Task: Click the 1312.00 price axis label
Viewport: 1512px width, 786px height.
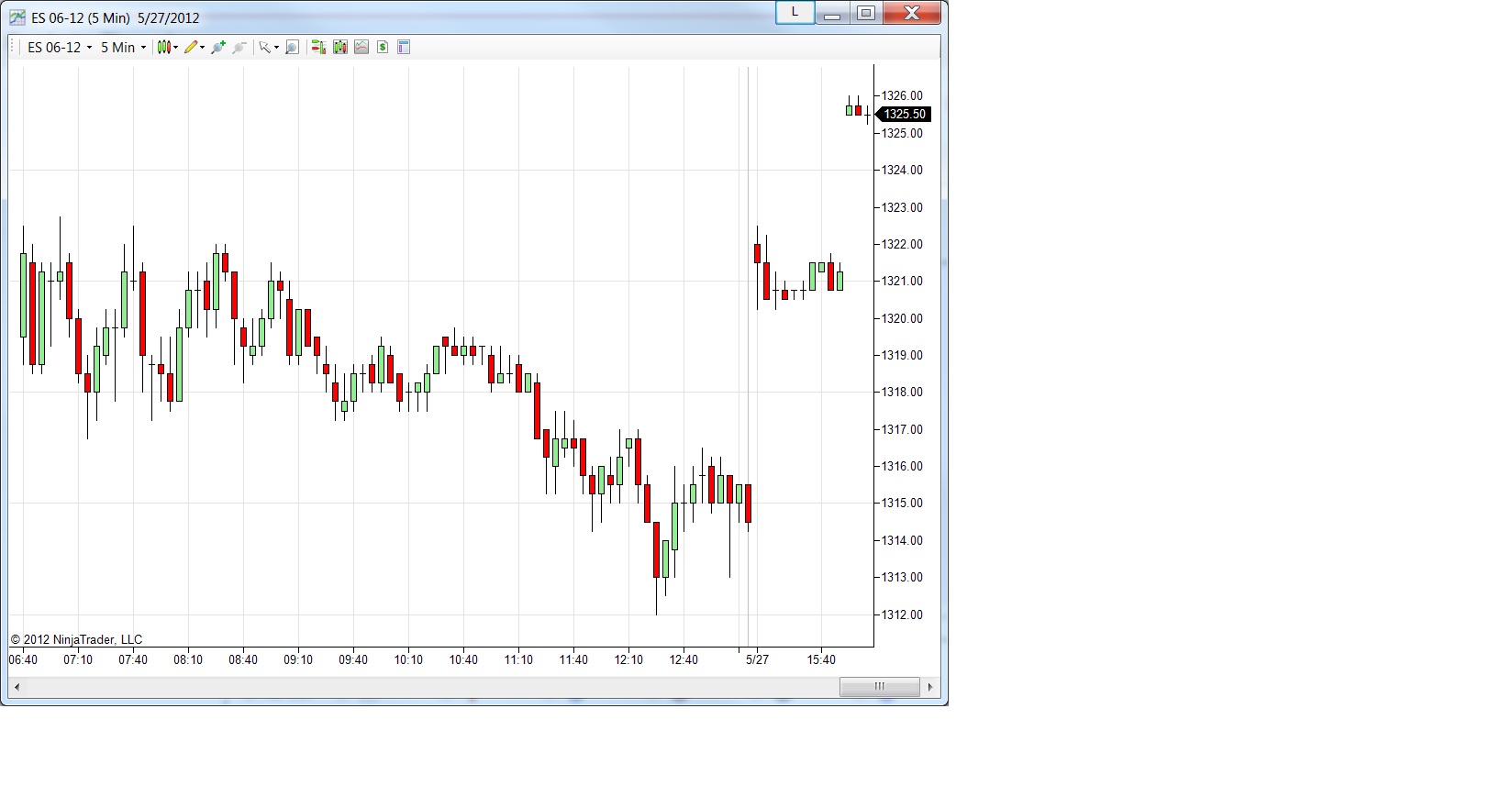Action: point(902,614)
